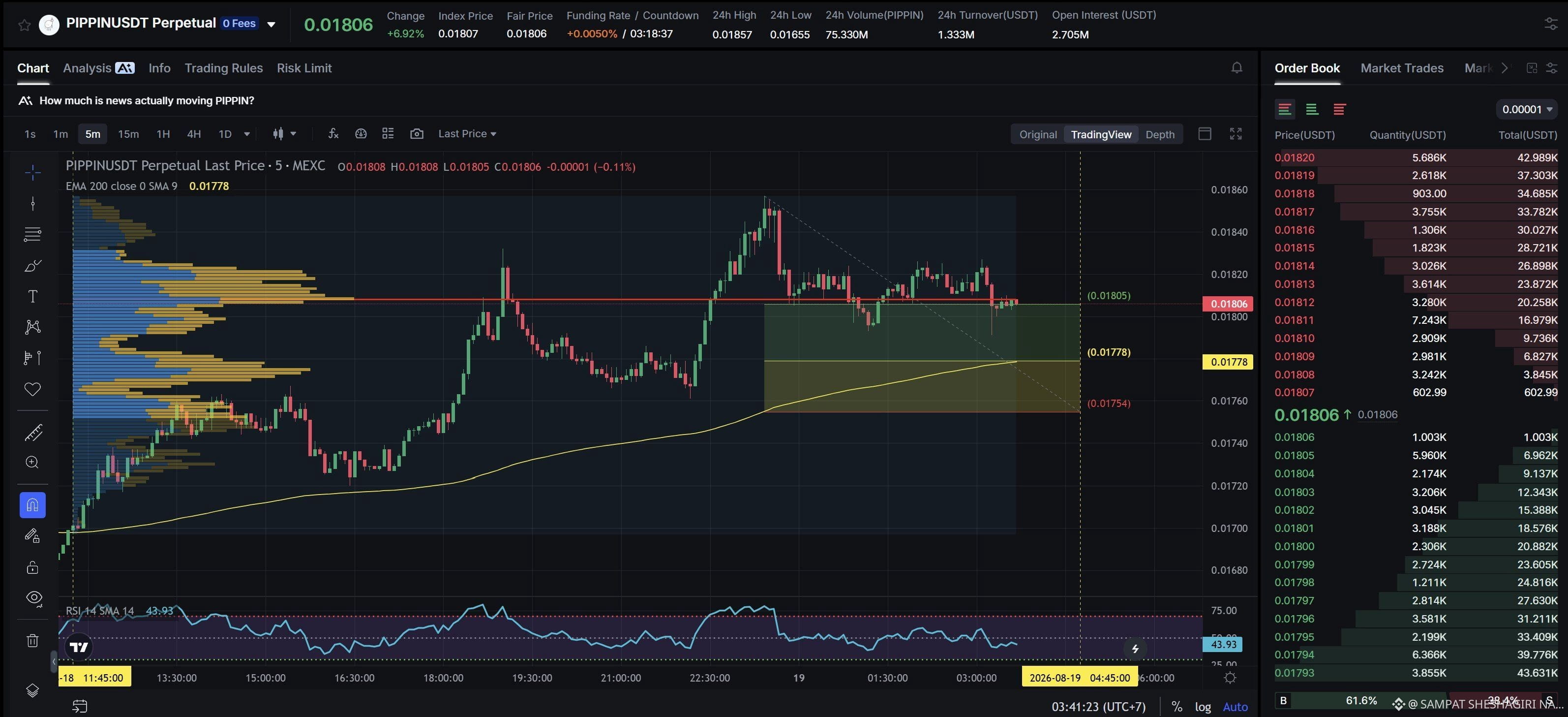Toggle the magnet mode tool
The width and height of the screenshot is (1568, 717).
(x=33, y=505)
